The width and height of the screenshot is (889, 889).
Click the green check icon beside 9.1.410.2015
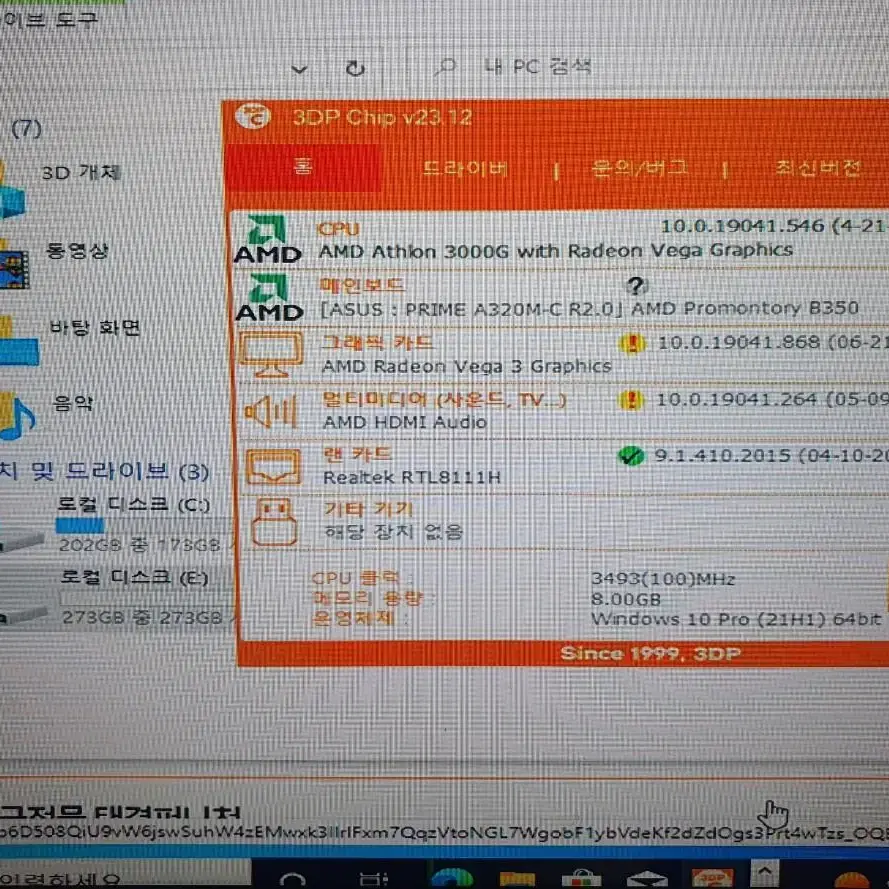631,456
